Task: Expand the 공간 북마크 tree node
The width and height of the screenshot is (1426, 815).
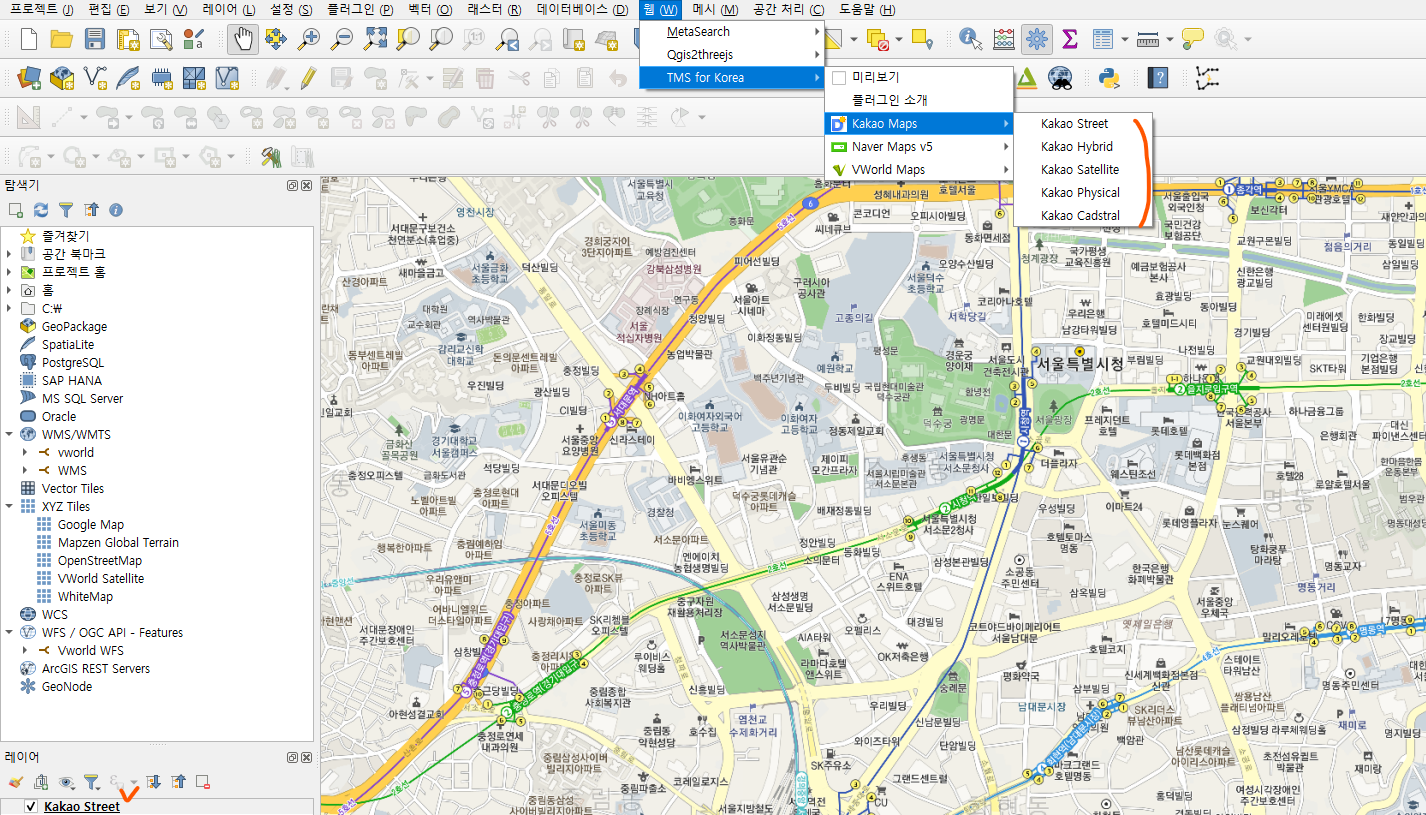Action: (x=9, y=254)
